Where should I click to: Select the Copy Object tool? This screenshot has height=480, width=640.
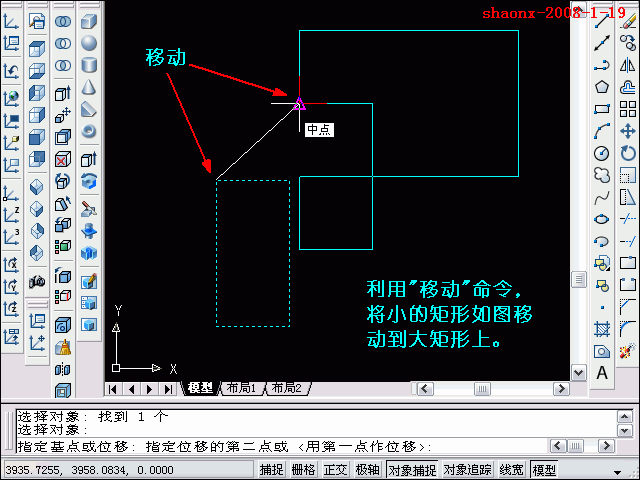[628, 43]
